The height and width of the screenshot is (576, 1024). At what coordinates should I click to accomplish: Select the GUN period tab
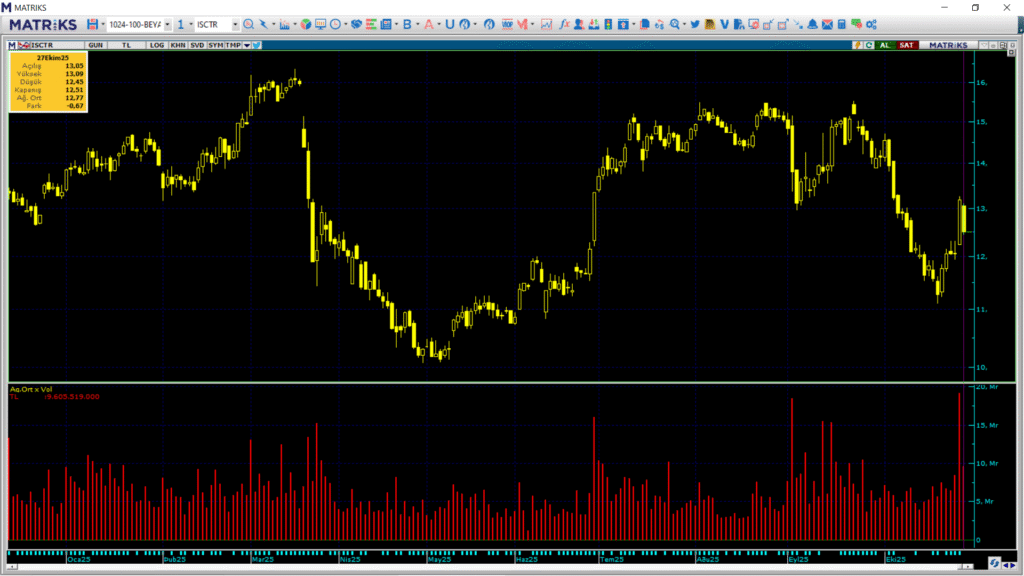95,45
